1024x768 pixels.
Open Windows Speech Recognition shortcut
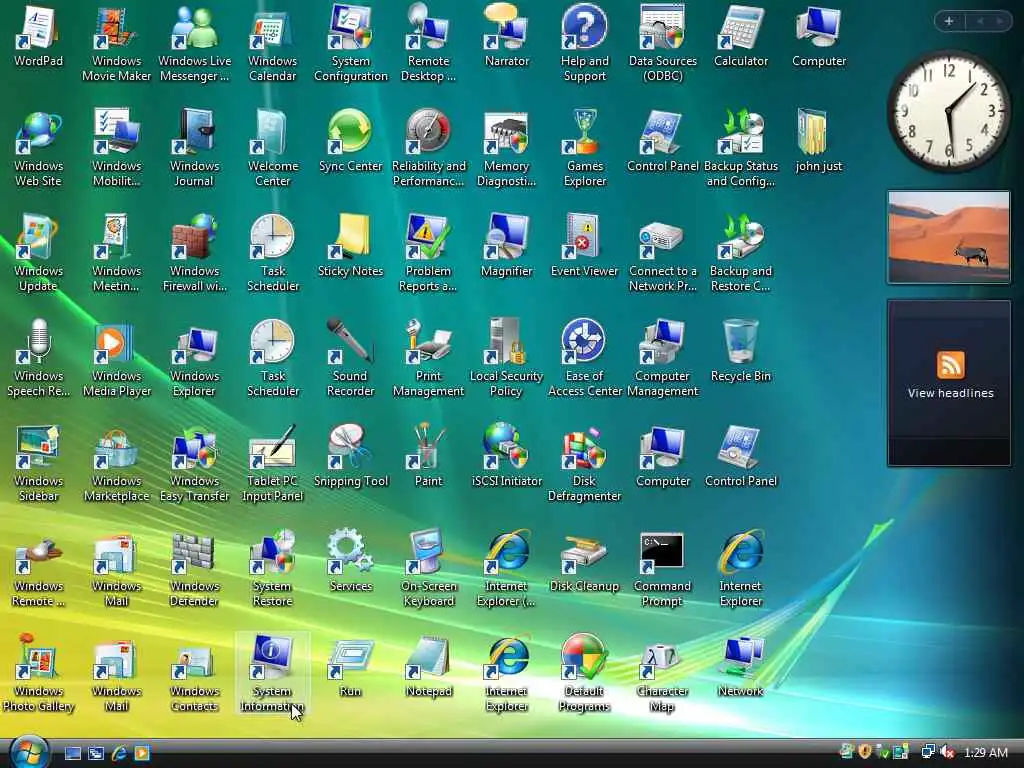38,359
